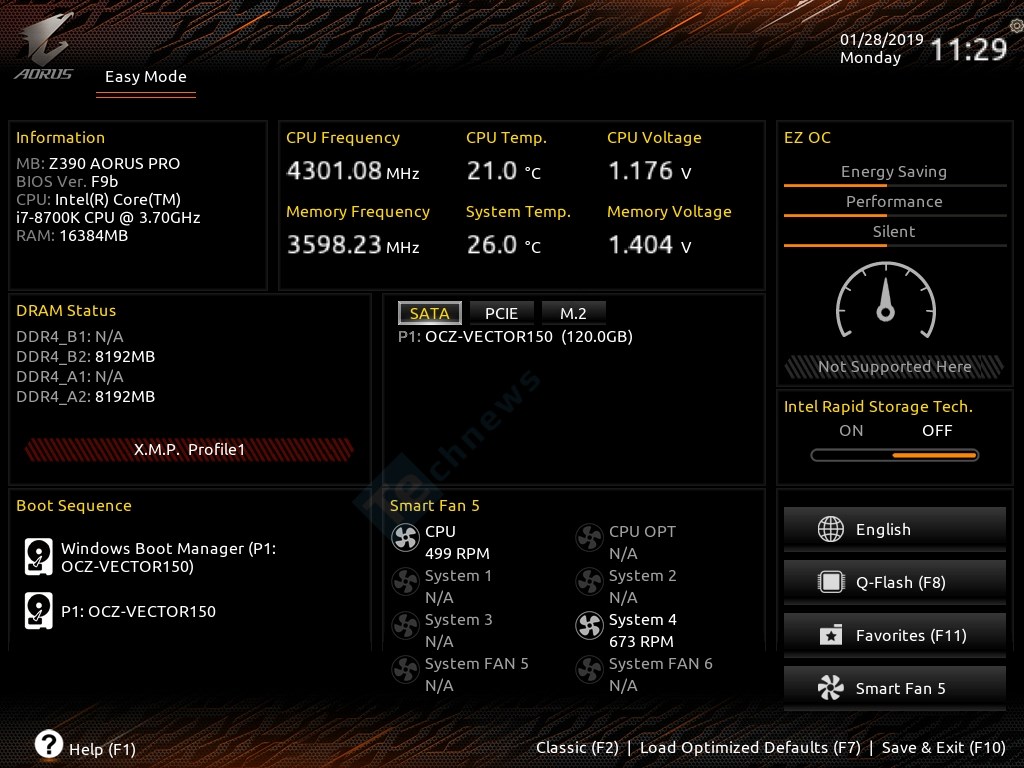Select the System FAN 5 icon
Viewport: 1024px width, 768px height.
pos(405,669)
